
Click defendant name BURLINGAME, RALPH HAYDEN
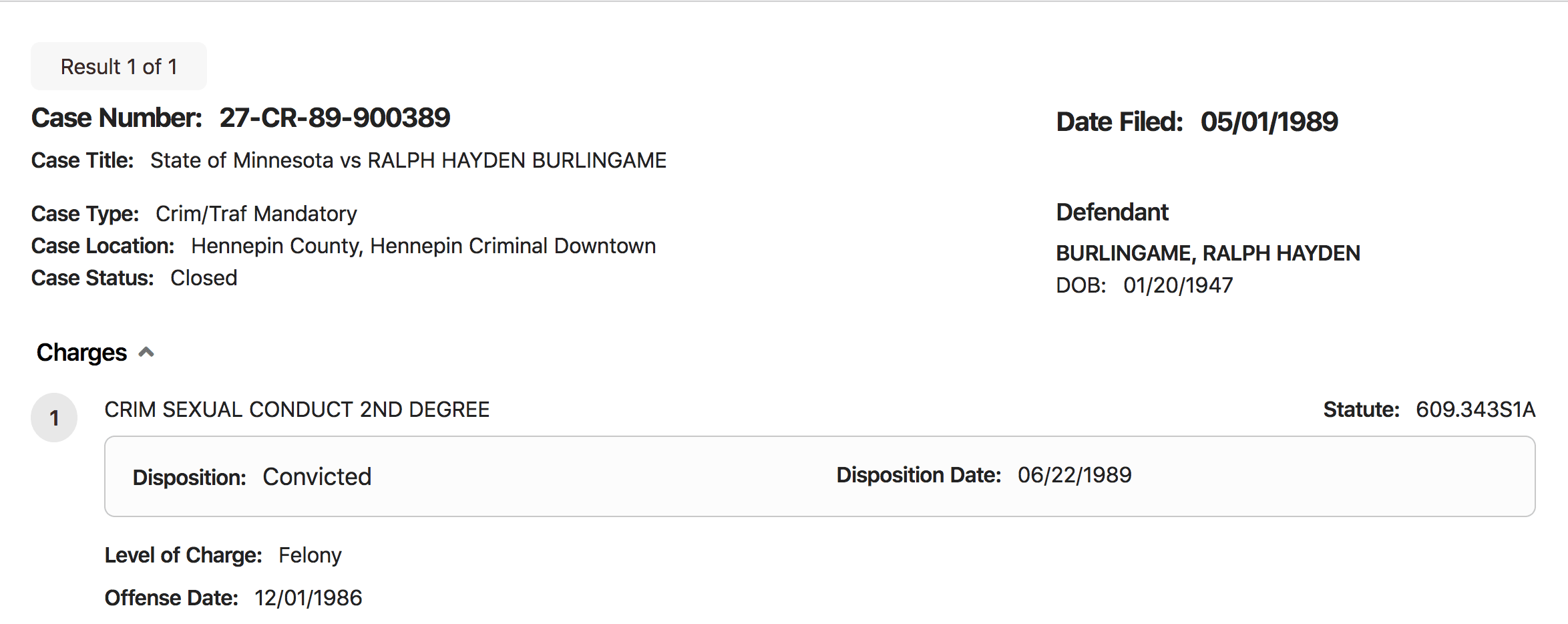coord(1207,253)
